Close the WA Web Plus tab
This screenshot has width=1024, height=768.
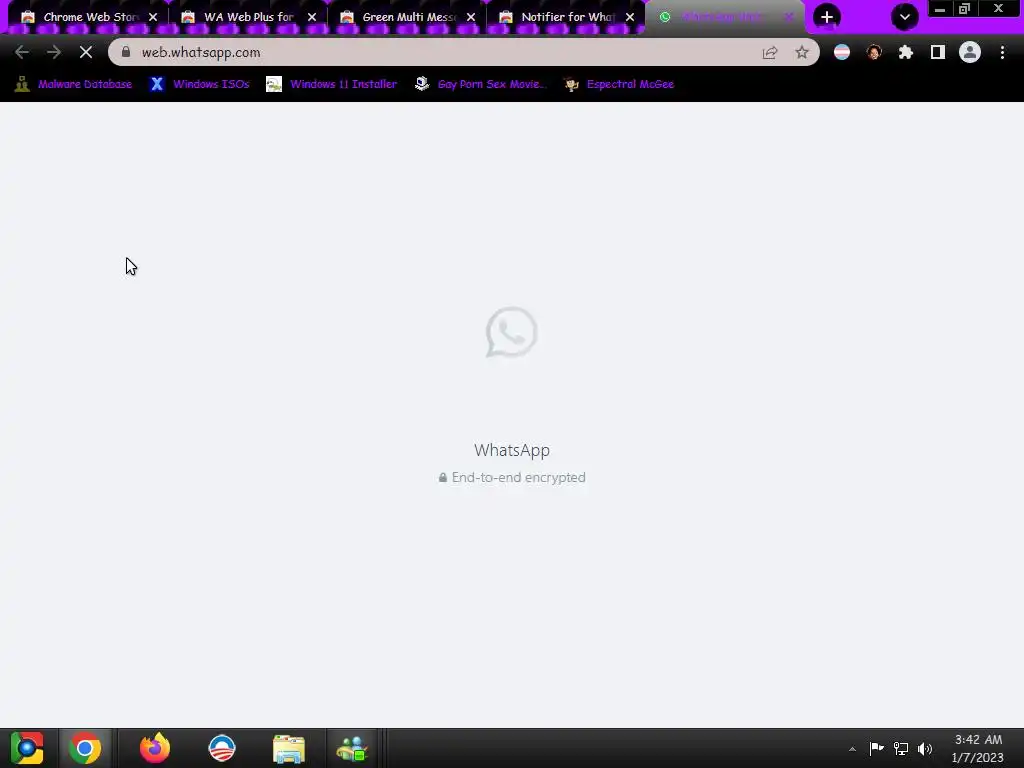point(312,17)
